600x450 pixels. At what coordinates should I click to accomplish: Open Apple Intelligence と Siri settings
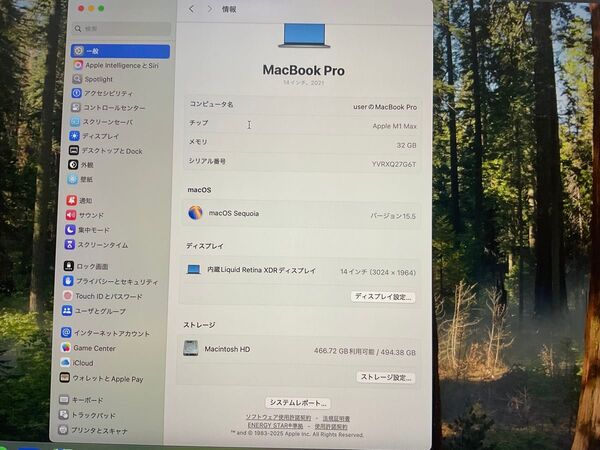tap(117, 65)
